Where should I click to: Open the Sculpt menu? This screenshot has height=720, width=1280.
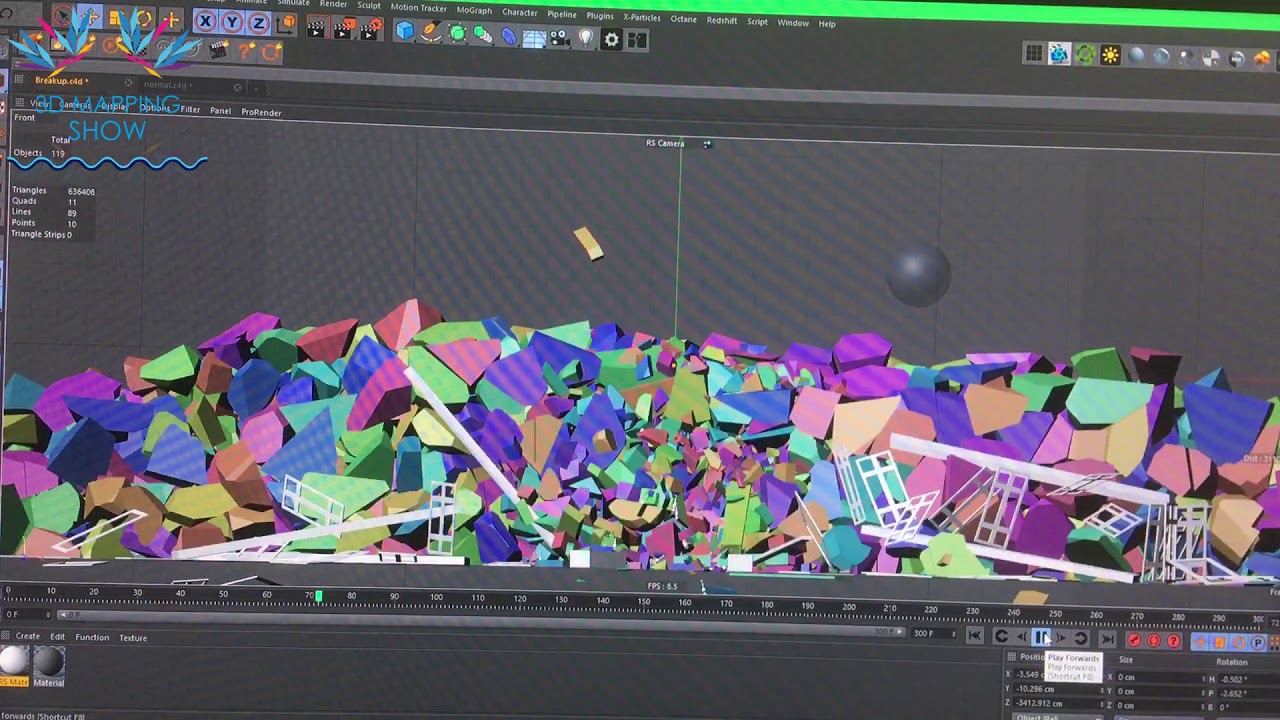point(369,5)
